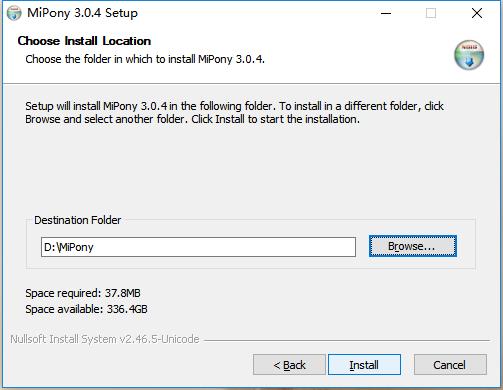The height and width of the screenshot is (390, 503).
Task: Close the MiPony 3.0.4 Setup dialog
Action: [477, 13]
